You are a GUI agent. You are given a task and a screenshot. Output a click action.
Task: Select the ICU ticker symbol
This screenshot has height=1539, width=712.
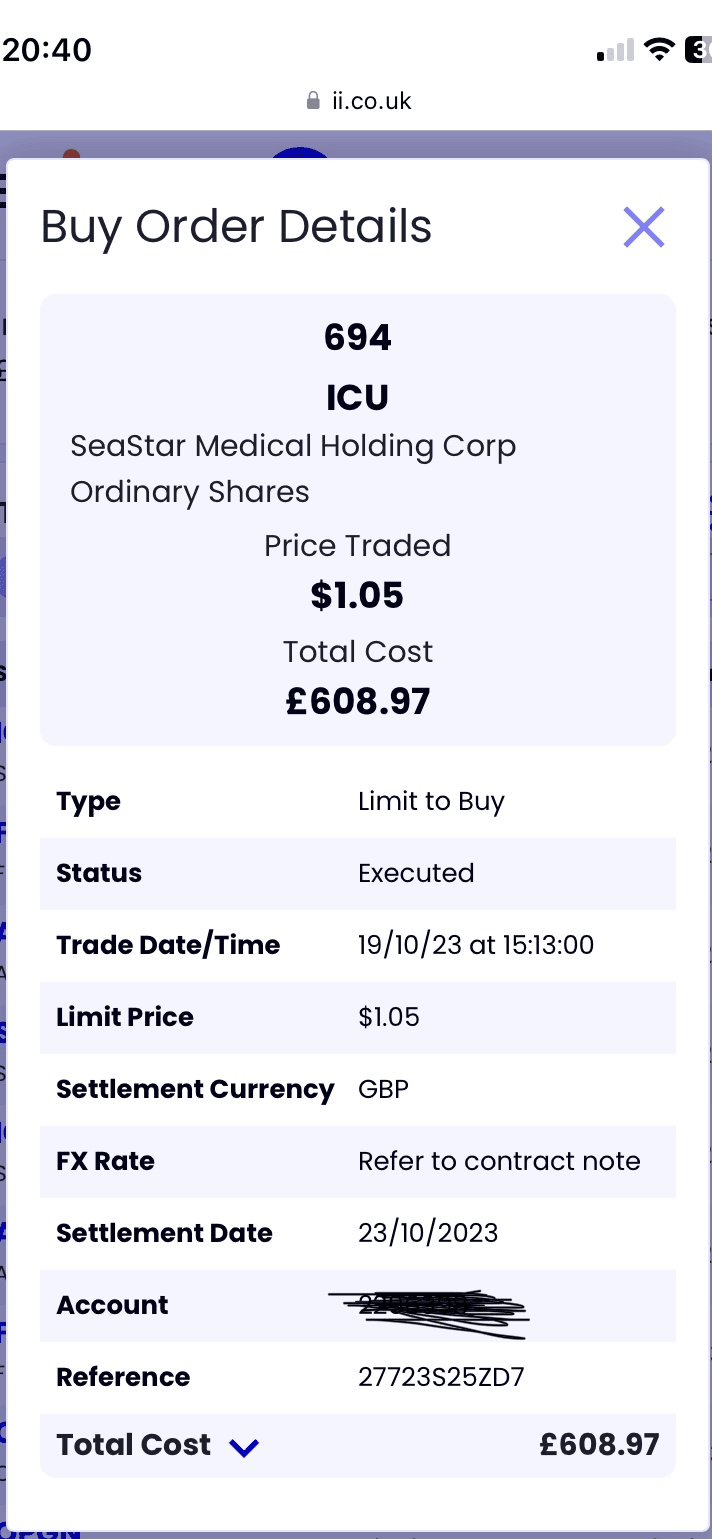[x=357, y=398]
